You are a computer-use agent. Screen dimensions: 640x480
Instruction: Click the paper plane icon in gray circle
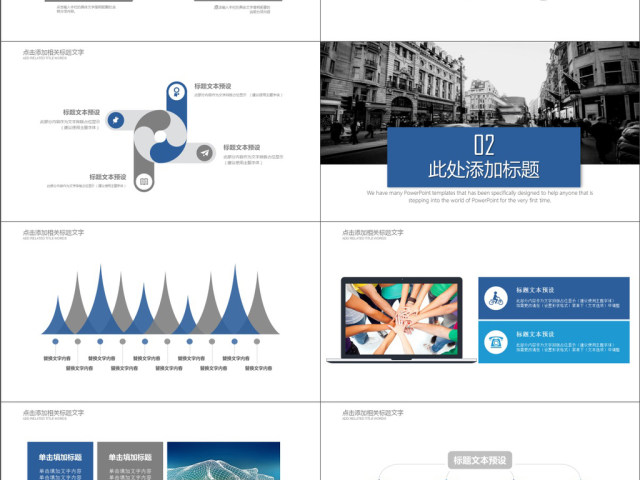pyautogui.click(x=205, y=153)
